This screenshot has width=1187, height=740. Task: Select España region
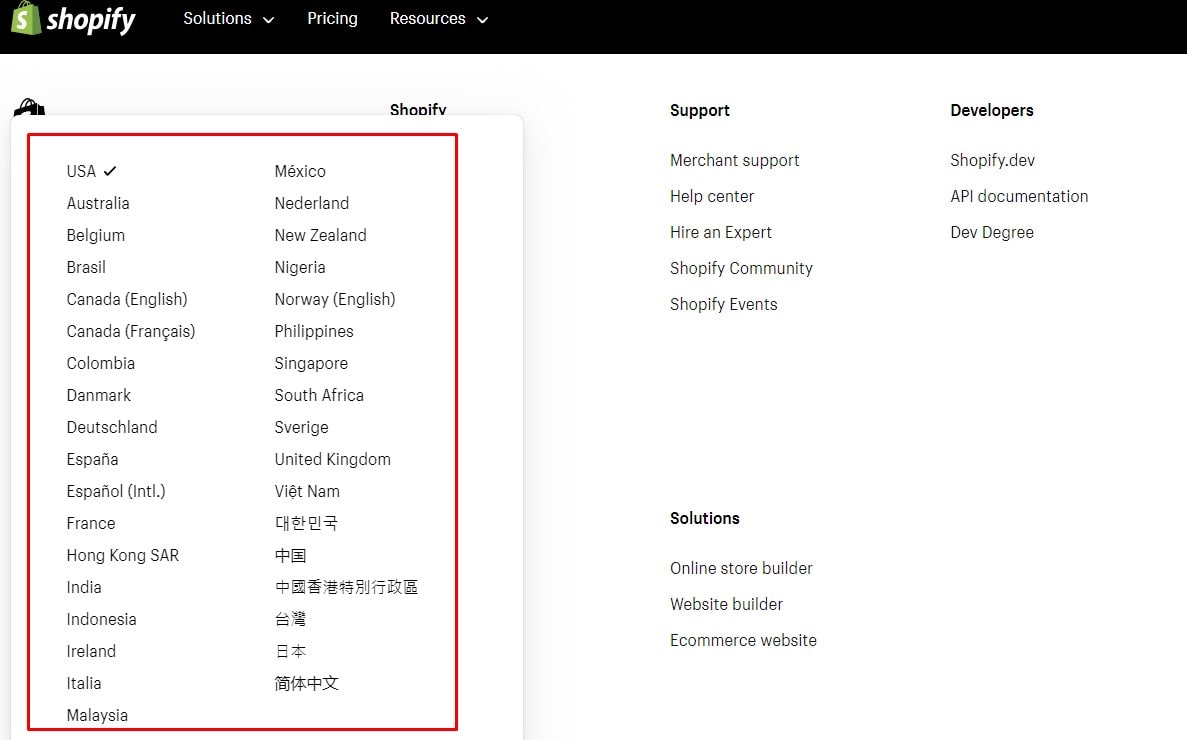(x=92, y=459)
